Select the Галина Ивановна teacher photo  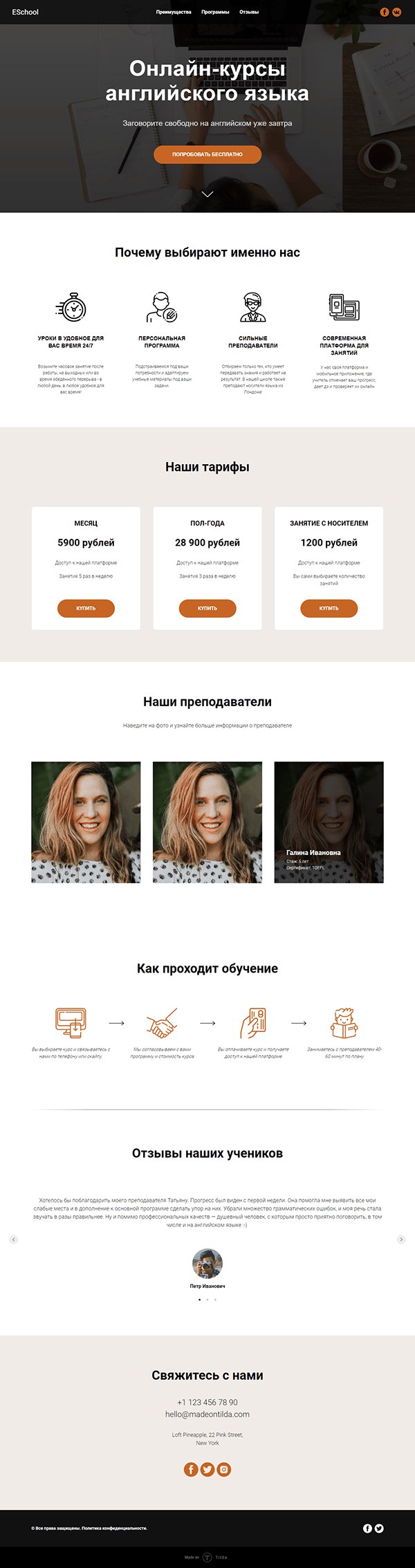point(329,822)
